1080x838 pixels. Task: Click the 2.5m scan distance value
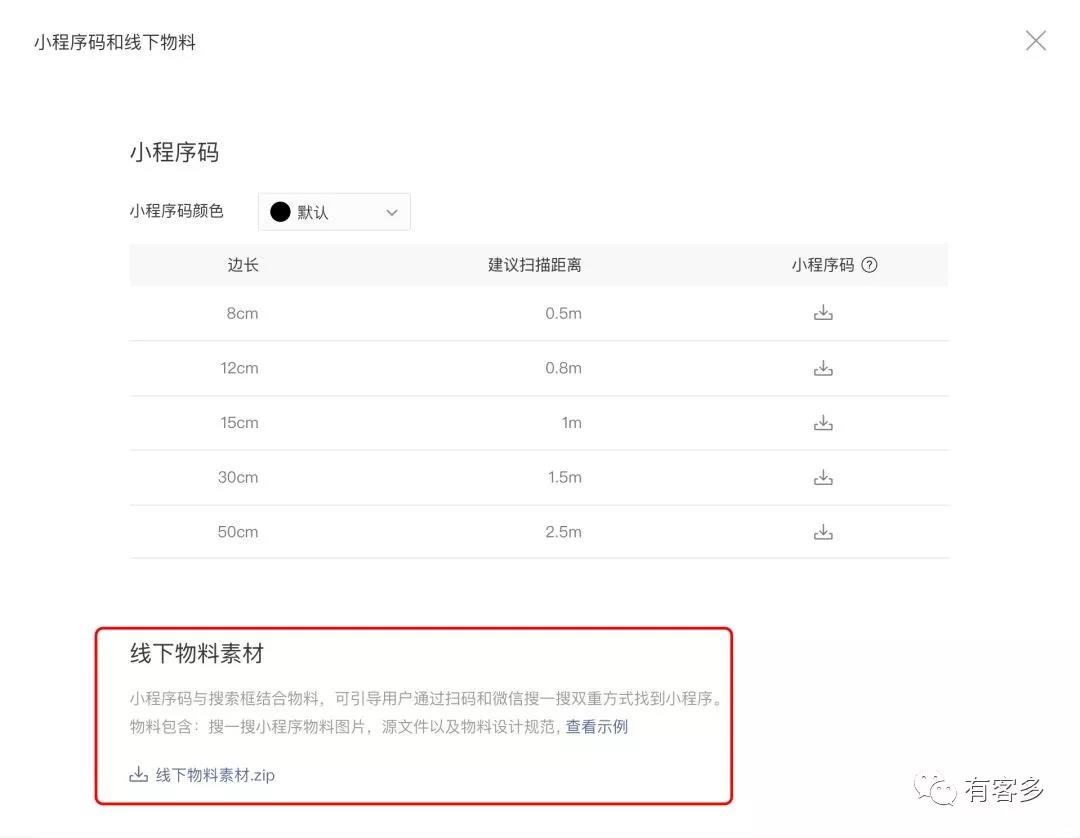point(563,532)
